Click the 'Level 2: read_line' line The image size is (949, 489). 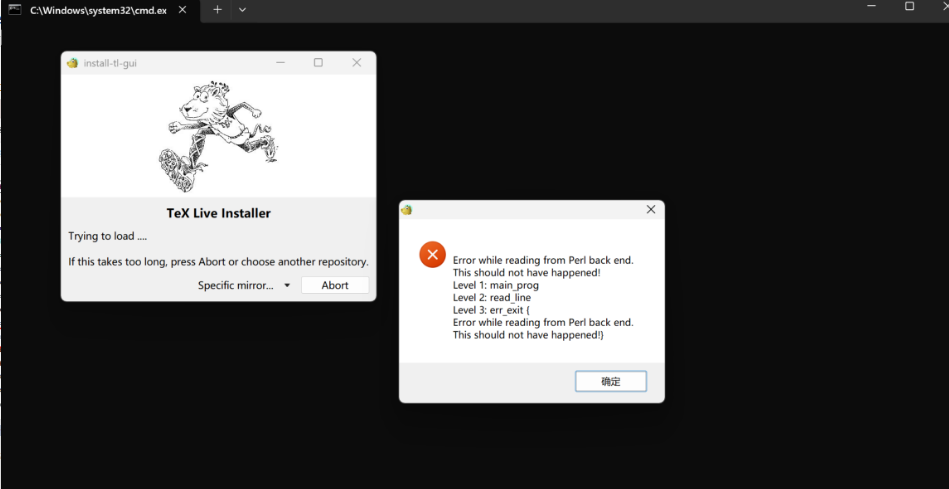[491, 298]
